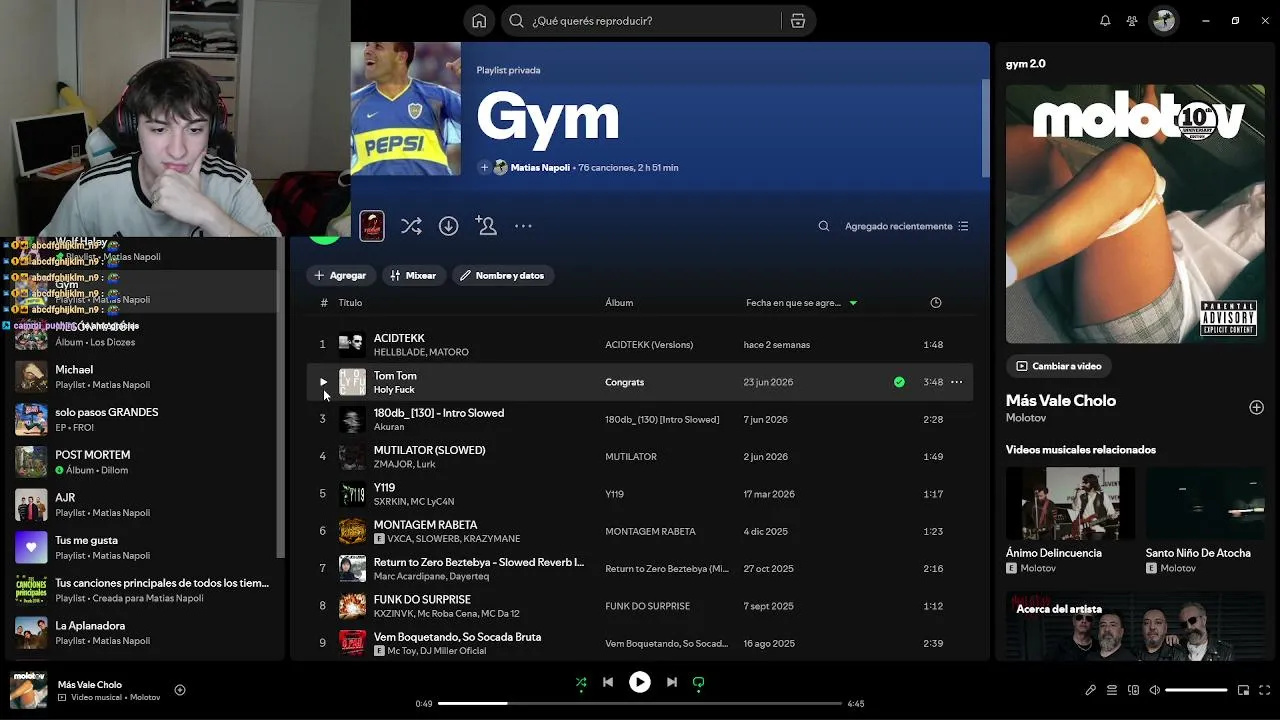Open the Agregado recientemente sort menu
Screen dimensions: 1280x720
pyautogui.click(x=907, y=227)
